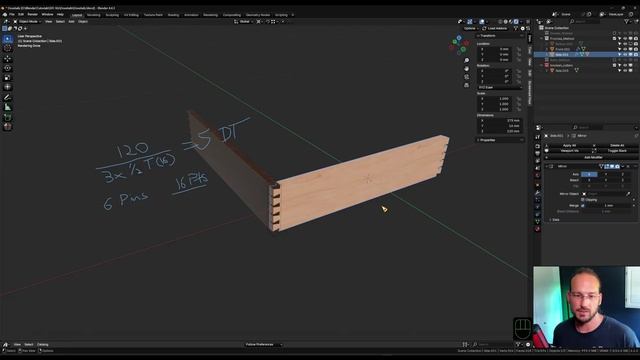This screenshot has width=640, height=360.
Task: Toggle visibility eye of selected Side.001 row
Action: 625,54
